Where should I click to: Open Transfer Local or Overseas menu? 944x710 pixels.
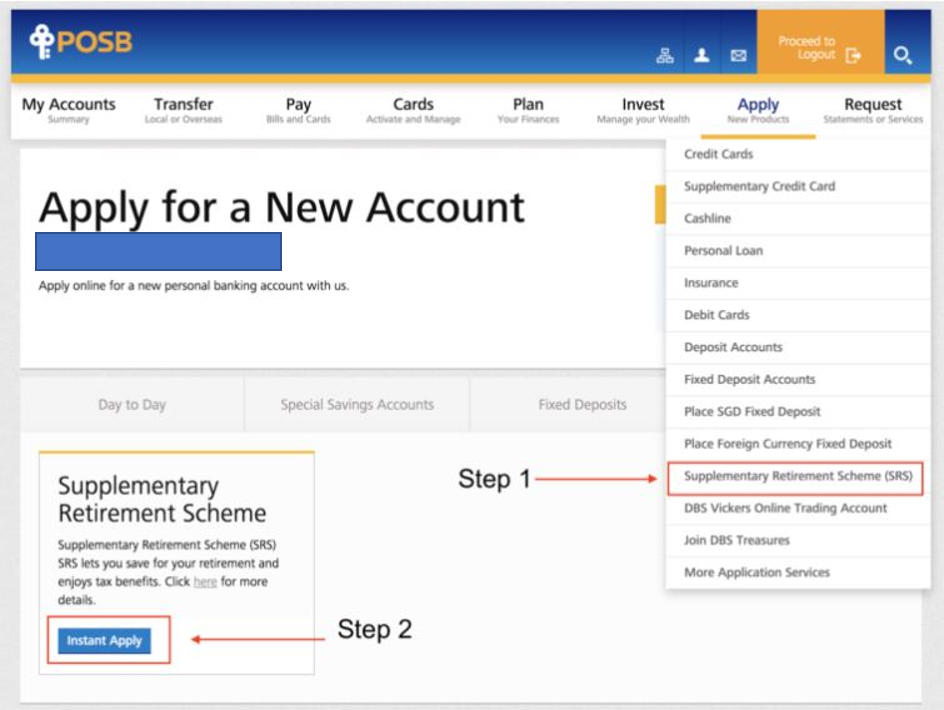[184, 110]
